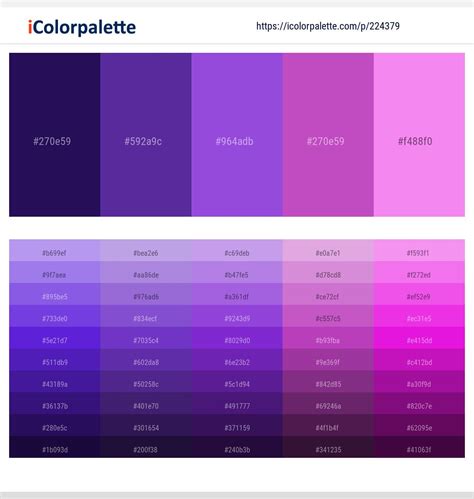Choose the shade swatch #c69deb
The width and height of the screenshot is (474, 499).
point(237,250)
